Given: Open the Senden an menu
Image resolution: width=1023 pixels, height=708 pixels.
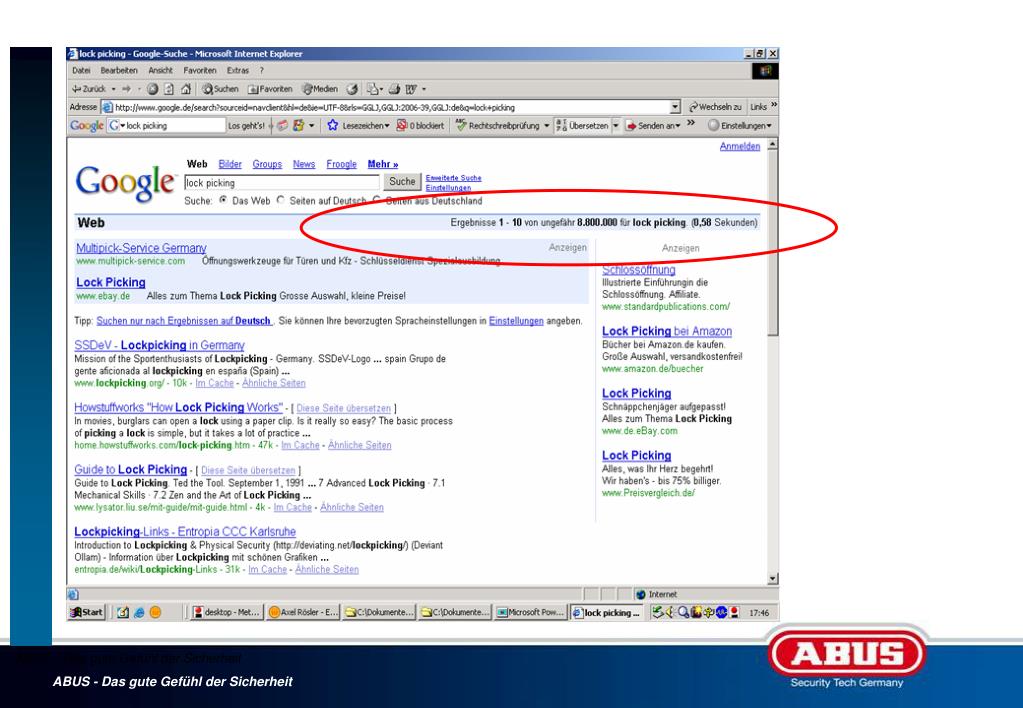Looking at the screenshot, I should click(x=653, y=125).
